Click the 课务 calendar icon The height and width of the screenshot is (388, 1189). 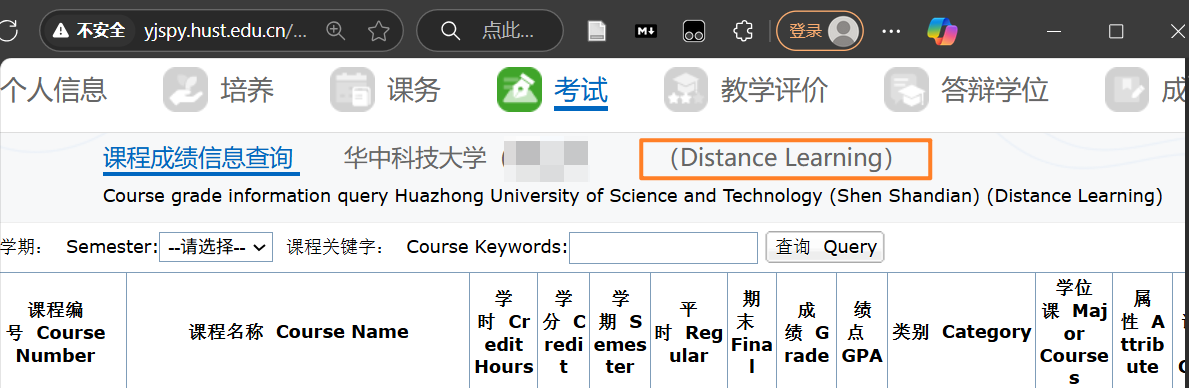click(x=353, y=89)
